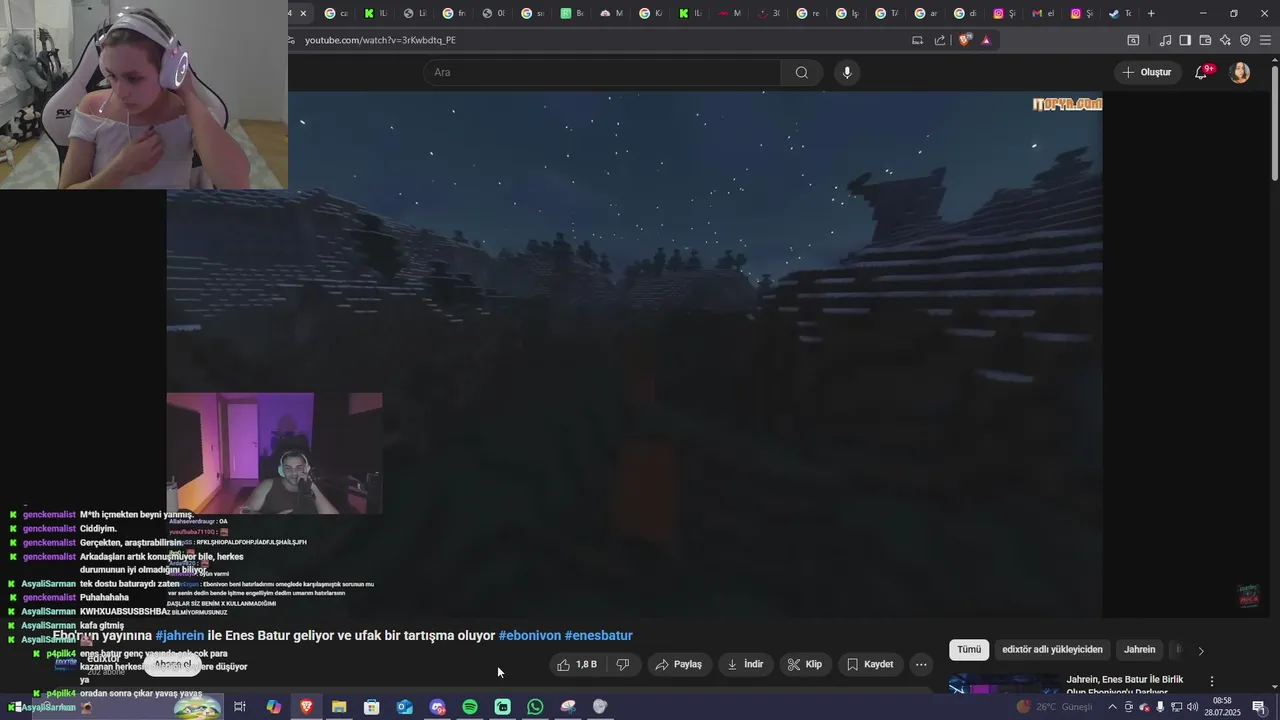Image resolution: width=1280 pixels, height=720 pixels.
Task: Open Microsoft Store from the taskbar
Action: [x=372, y=707]
